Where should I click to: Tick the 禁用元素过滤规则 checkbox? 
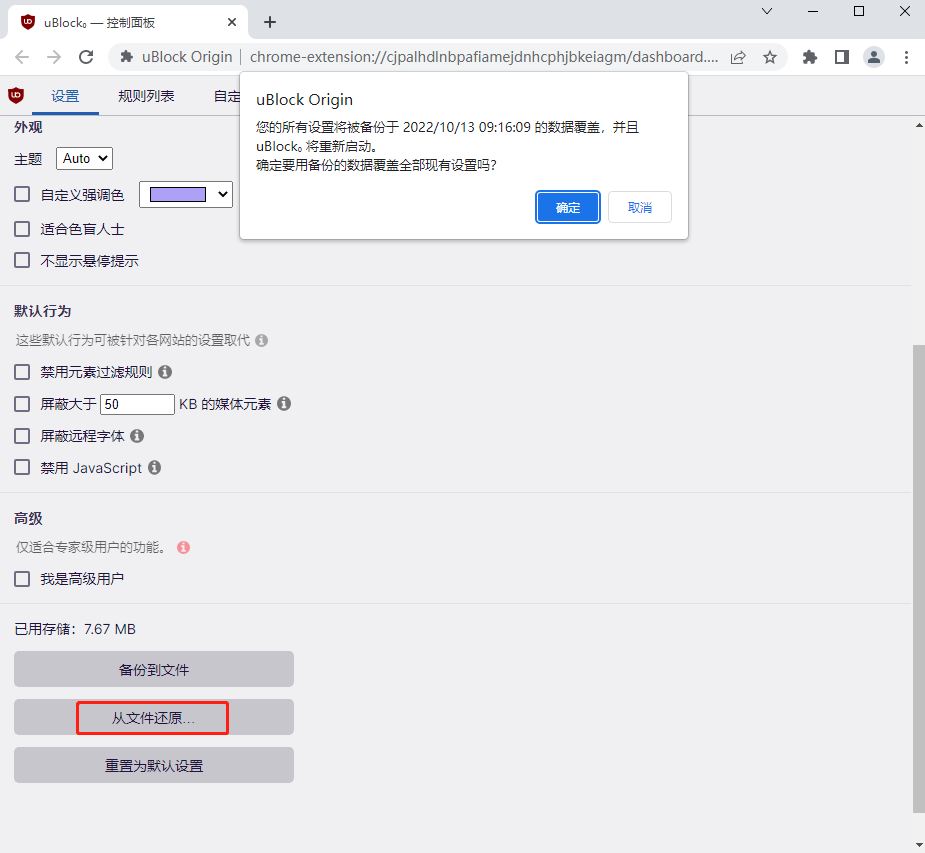coord(22,372)
